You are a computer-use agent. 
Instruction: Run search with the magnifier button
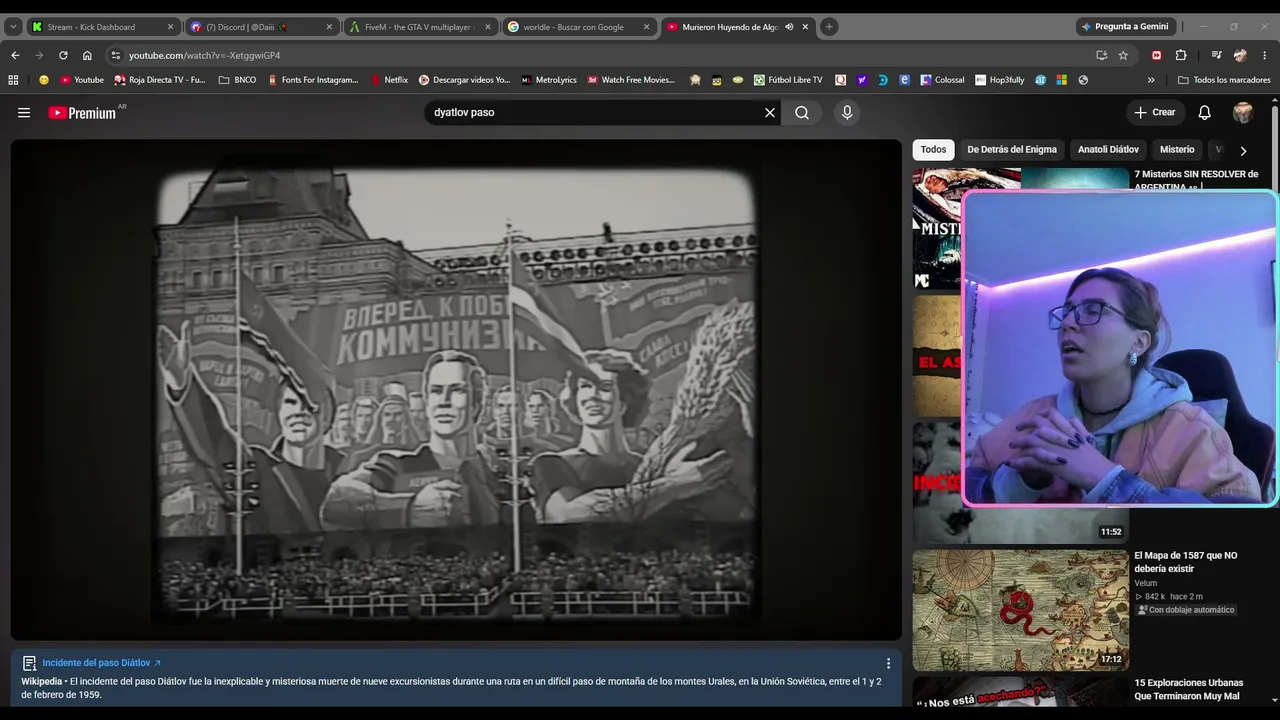click(802, 113)
